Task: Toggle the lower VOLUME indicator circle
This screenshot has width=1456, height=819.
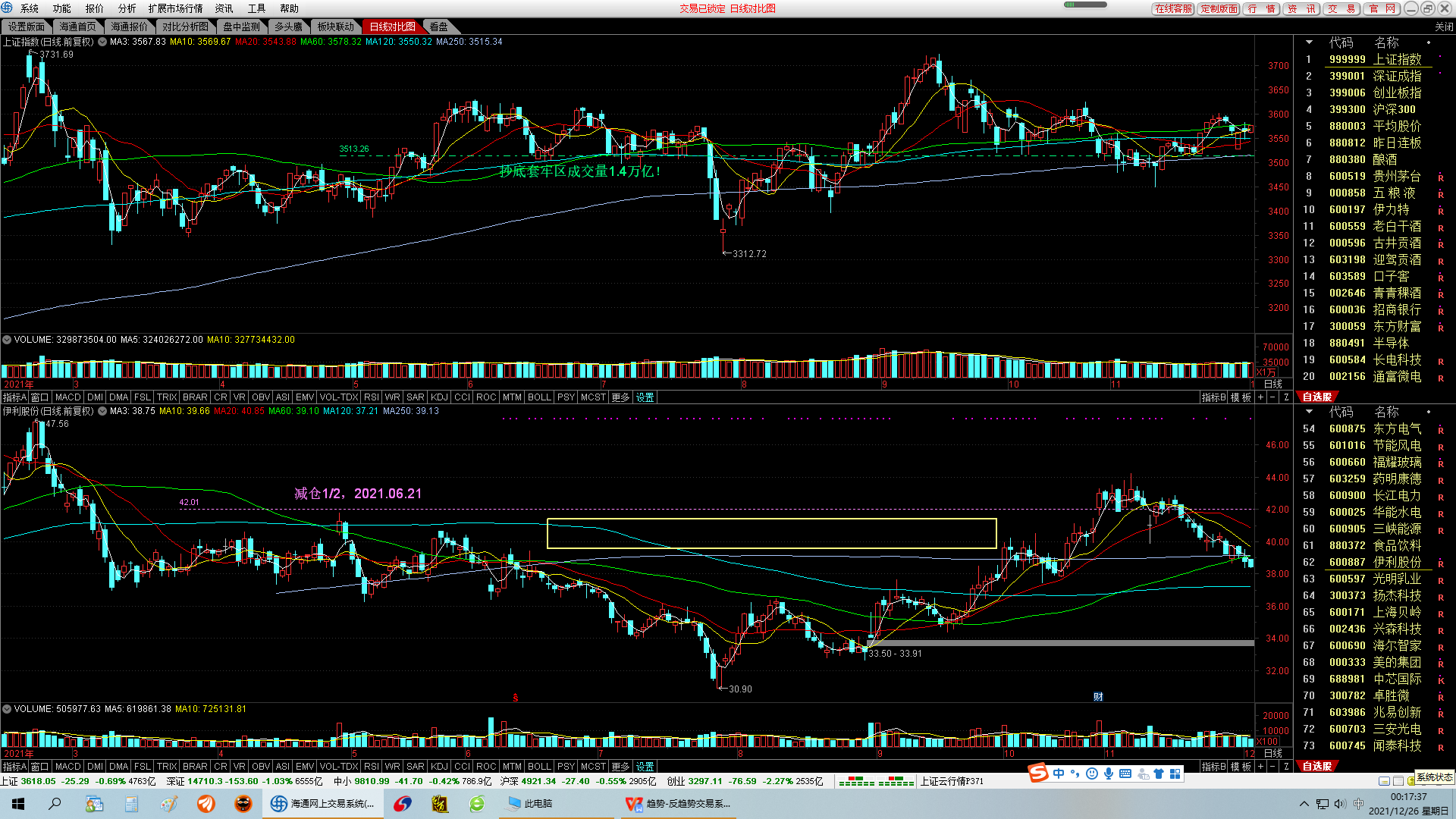Action: point(7,709)
